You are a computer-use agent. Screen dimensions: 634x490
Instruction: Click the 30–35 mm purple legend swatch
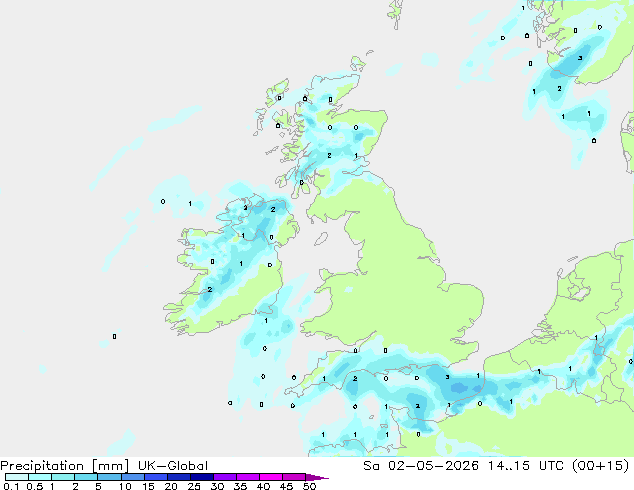pyautogui.click(x=224, y=477)
